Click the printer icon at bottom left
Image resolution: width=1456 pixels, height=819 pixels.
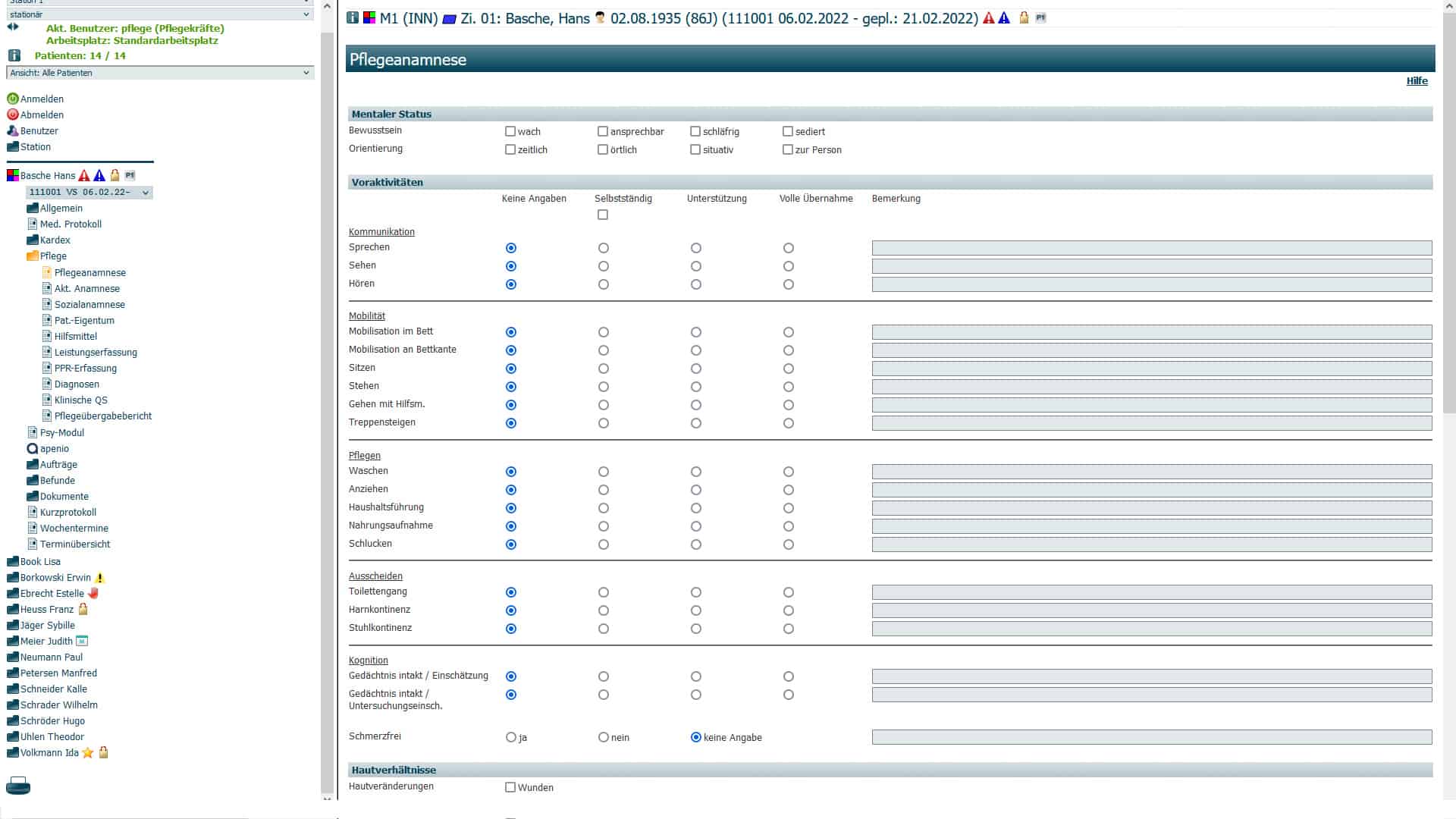18,786
